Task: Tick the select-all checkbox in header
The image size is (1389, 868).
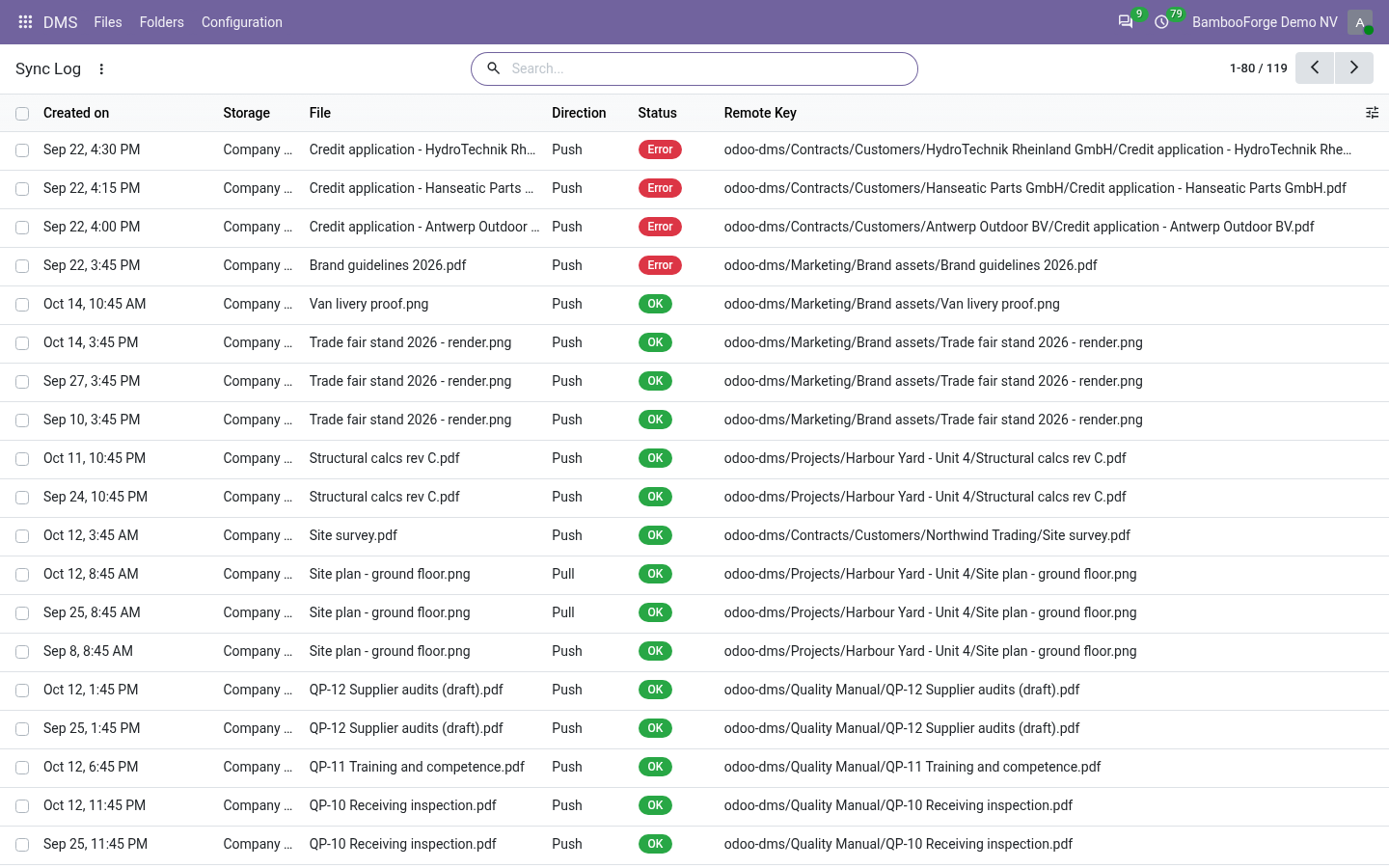Action: [22, 114]
